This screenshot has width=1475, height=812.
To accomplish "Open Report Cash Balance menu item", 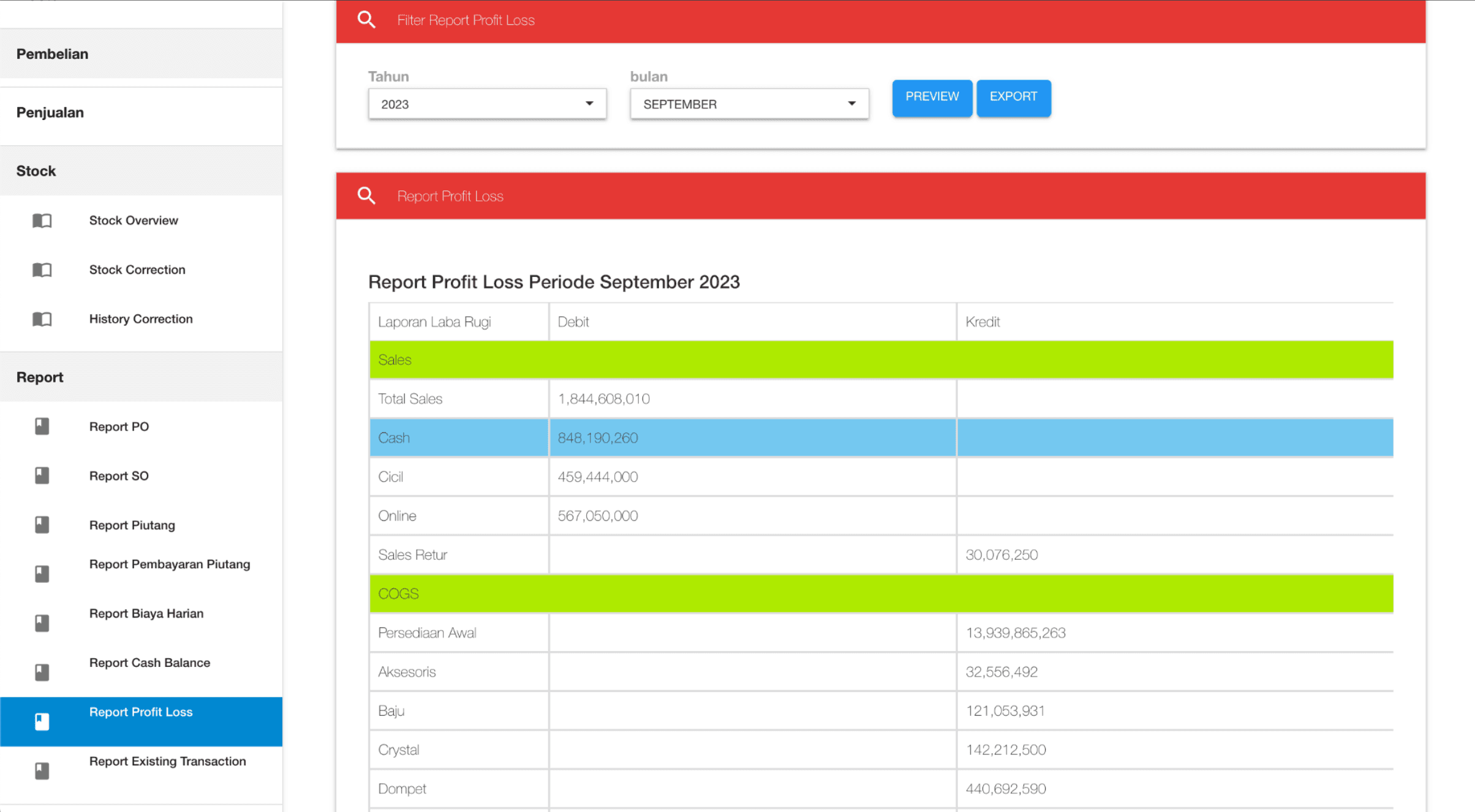I will [x=141, y=672].
